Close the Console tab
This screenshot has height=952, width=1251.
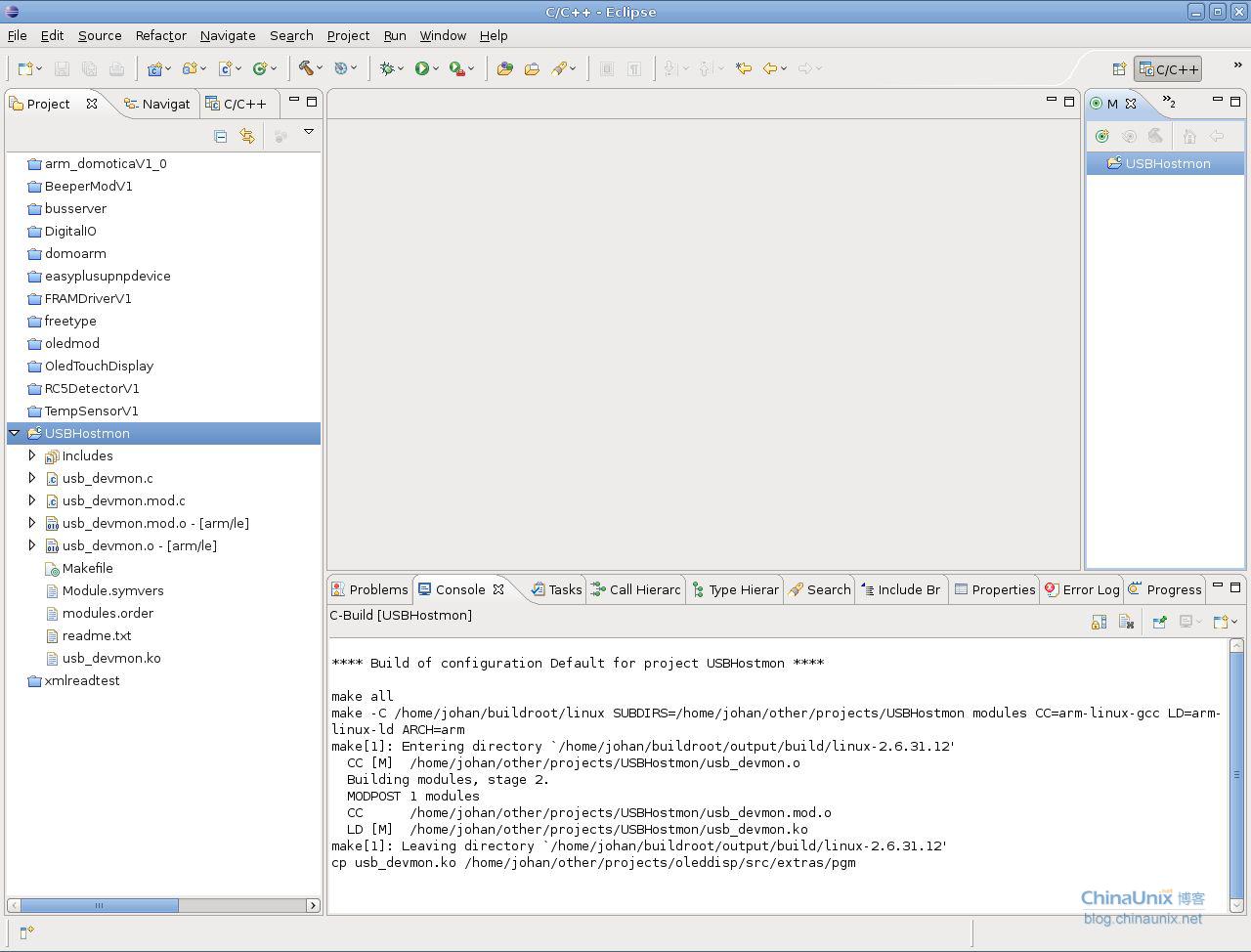click(498, 589)
